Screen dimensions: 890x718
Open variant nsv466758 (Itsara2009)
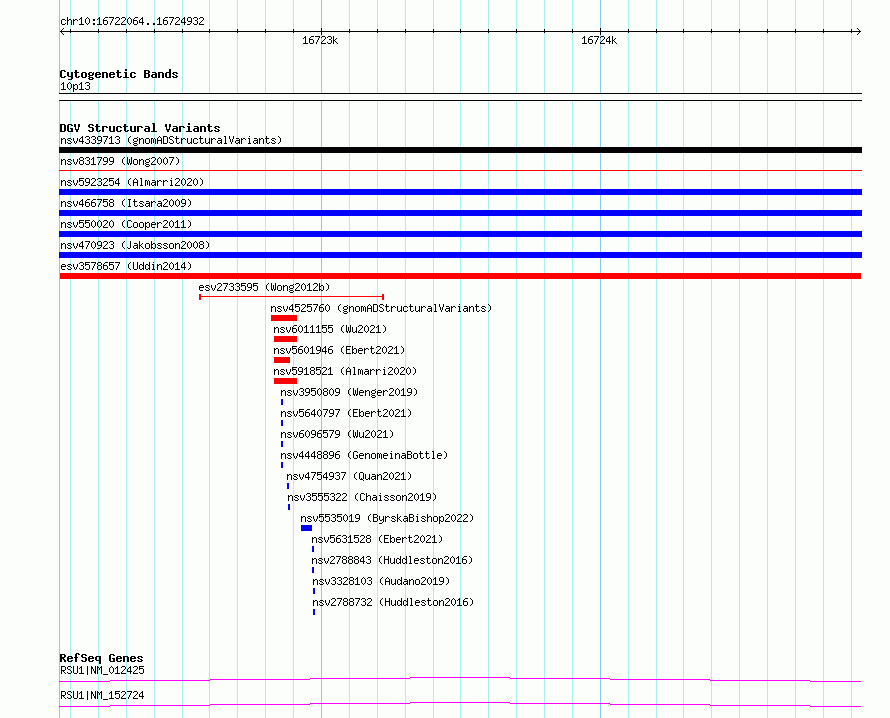[x=126, y=203]
